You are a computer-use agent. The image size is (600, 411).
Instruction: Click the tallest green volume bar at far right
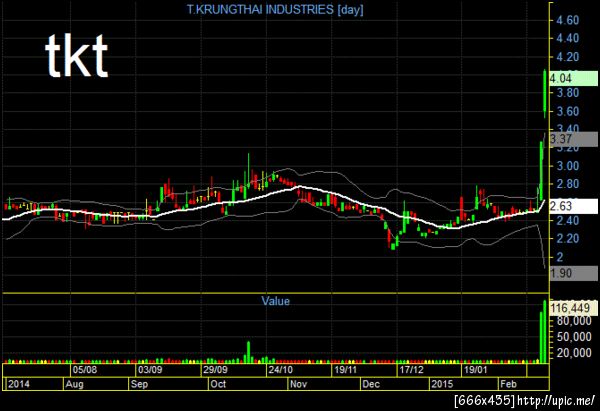point(545,331)
